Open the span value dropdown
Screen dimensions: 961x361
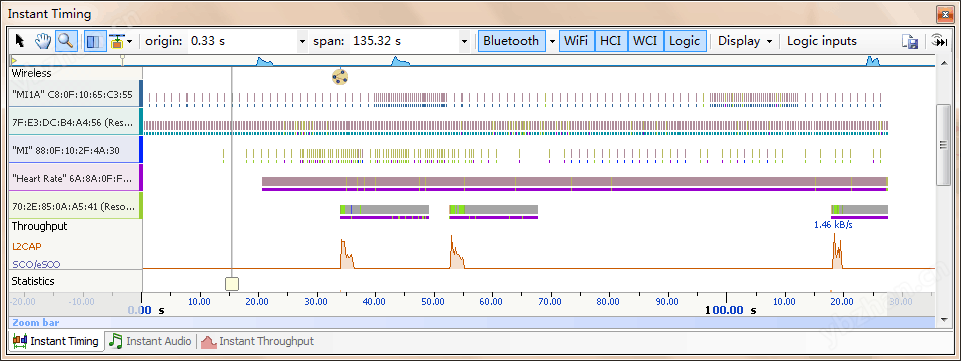click(x=464, y=42)
